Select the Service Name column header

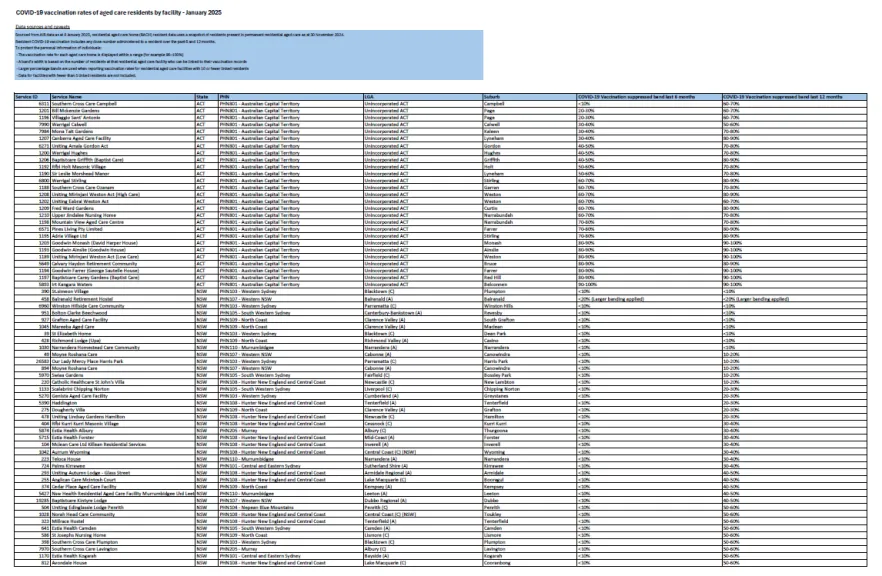click(123, 97)
